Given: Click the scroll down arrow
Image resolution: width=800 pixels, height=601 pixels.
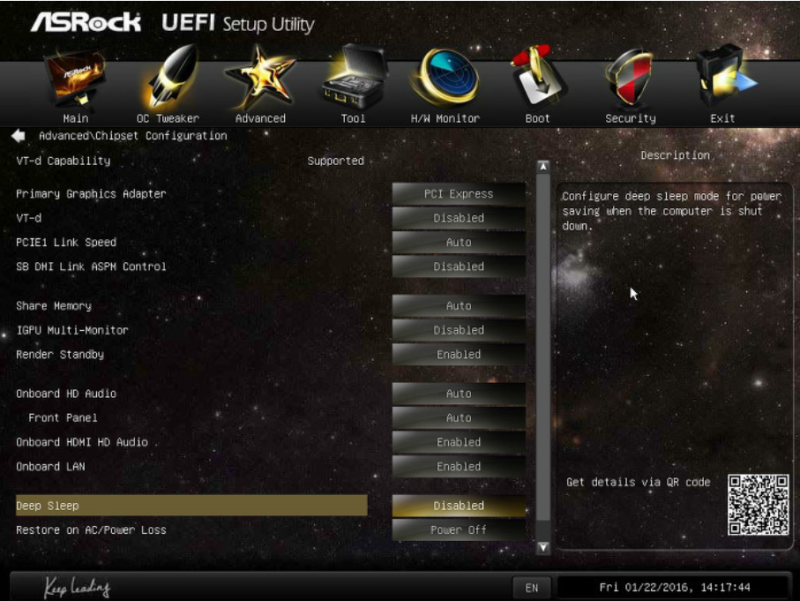Looking at the screenshot, I should coord(543,547).
